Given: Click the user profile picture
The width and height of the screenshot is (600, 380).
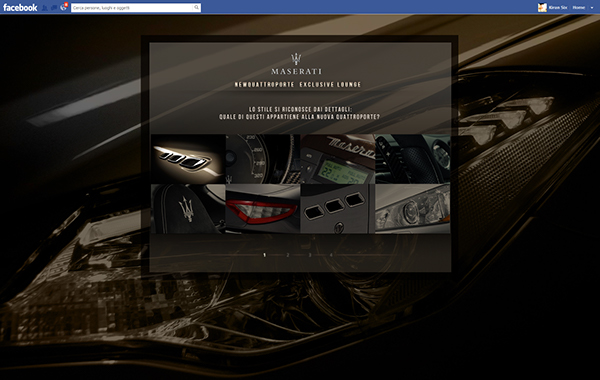Looking at the screenshot, I should (542, 7).
